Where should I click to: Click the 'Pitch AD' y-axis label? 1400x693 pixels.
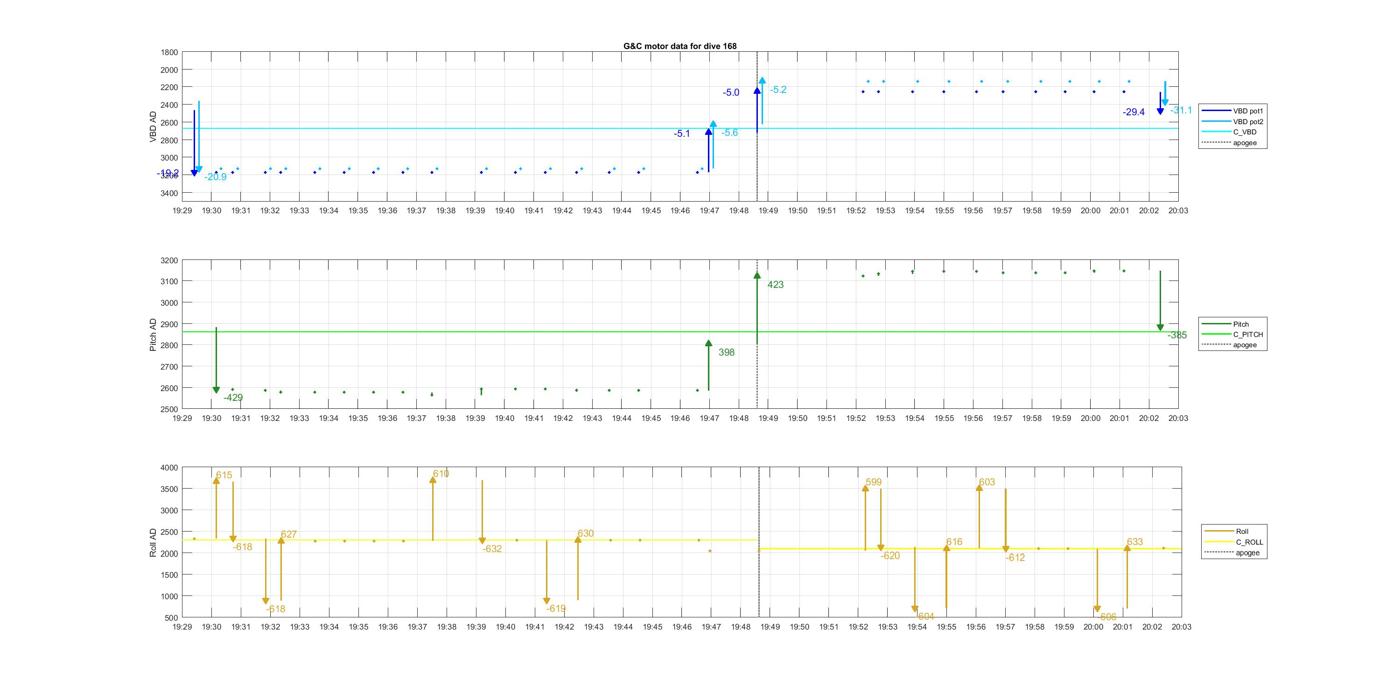(154, 335)
